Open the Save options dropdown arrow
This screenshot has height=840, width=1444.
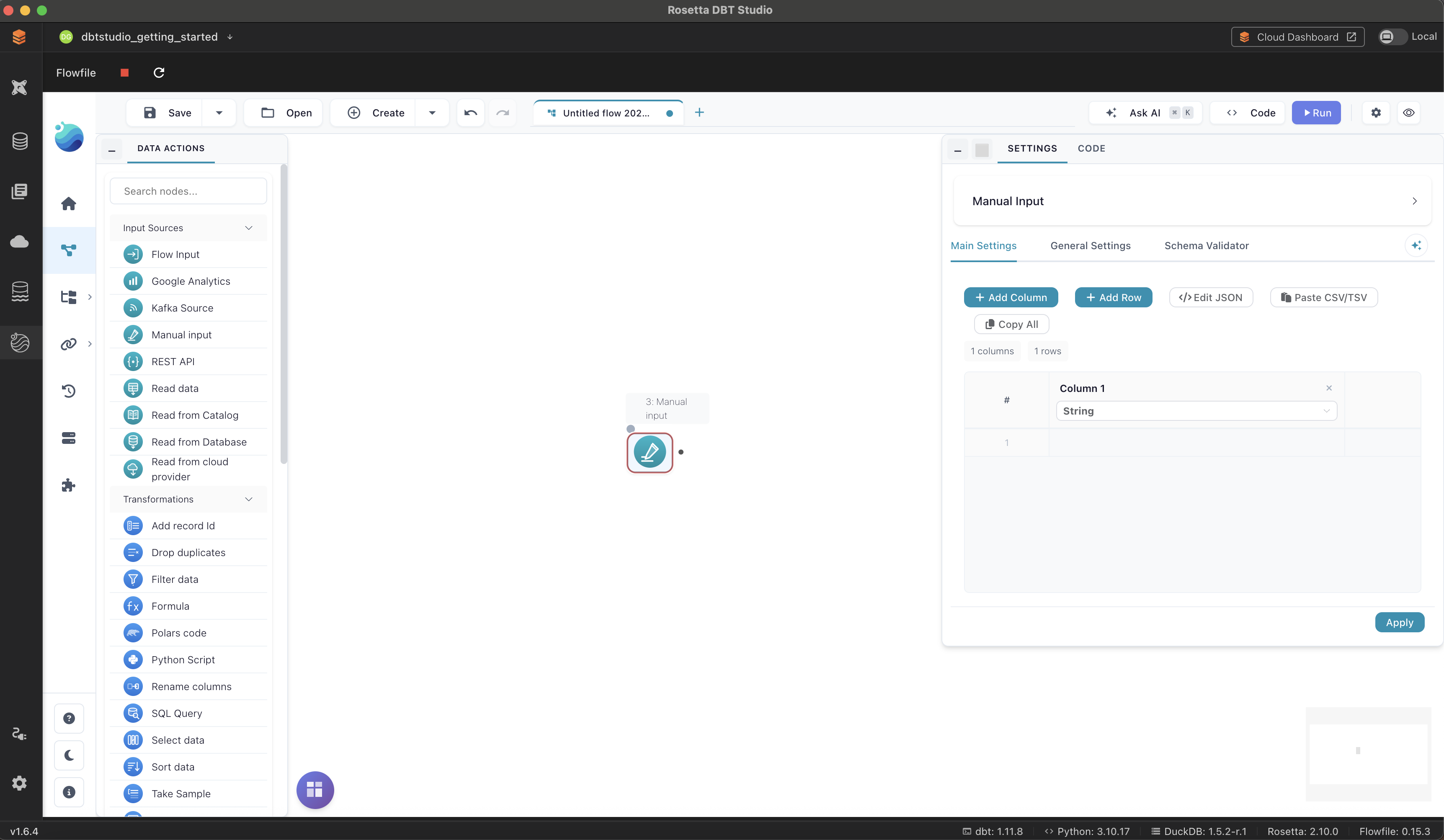click(x=219, y=113)
